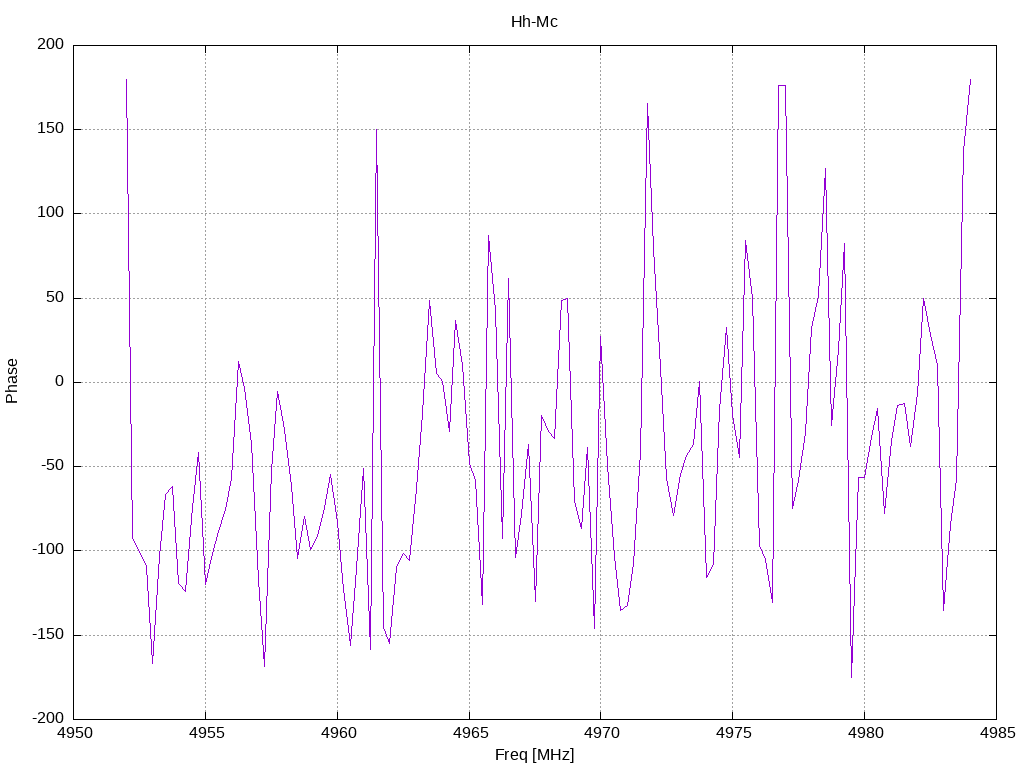
Task: Click the x-axis tick label '4970'
Action: (x=601, y=733)
